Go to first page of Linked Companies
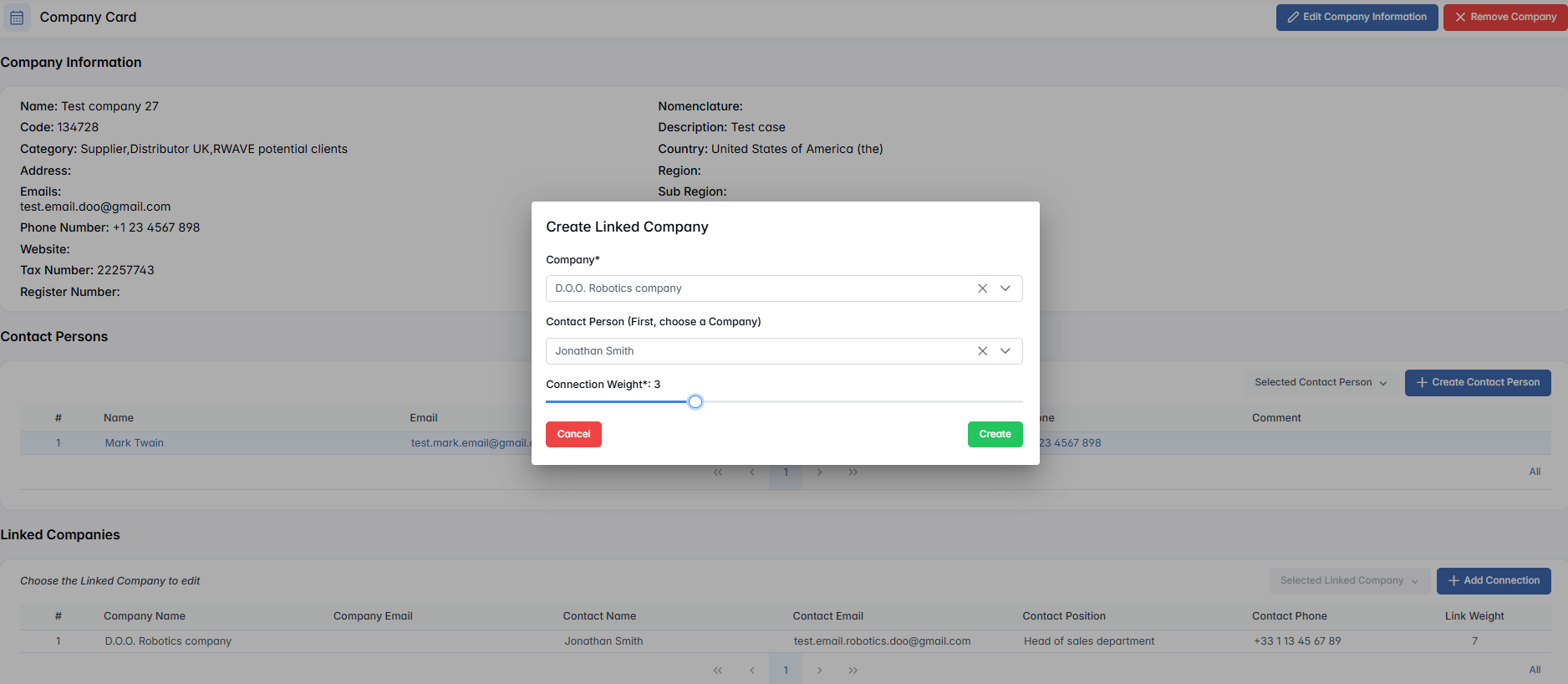 [x=718, y=670]
